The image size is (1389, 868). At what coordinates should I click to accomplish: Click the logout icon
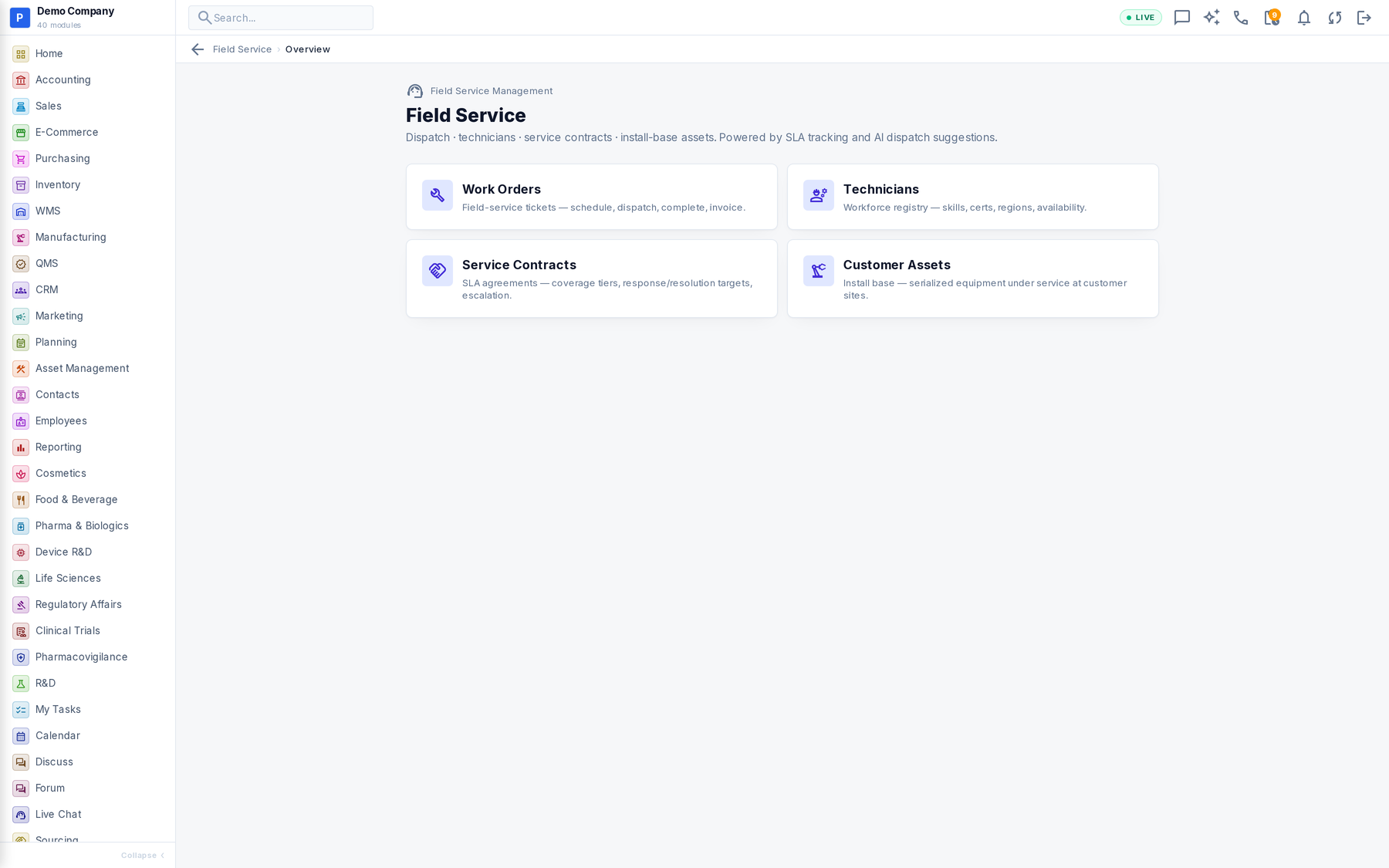click(1364, 18)
